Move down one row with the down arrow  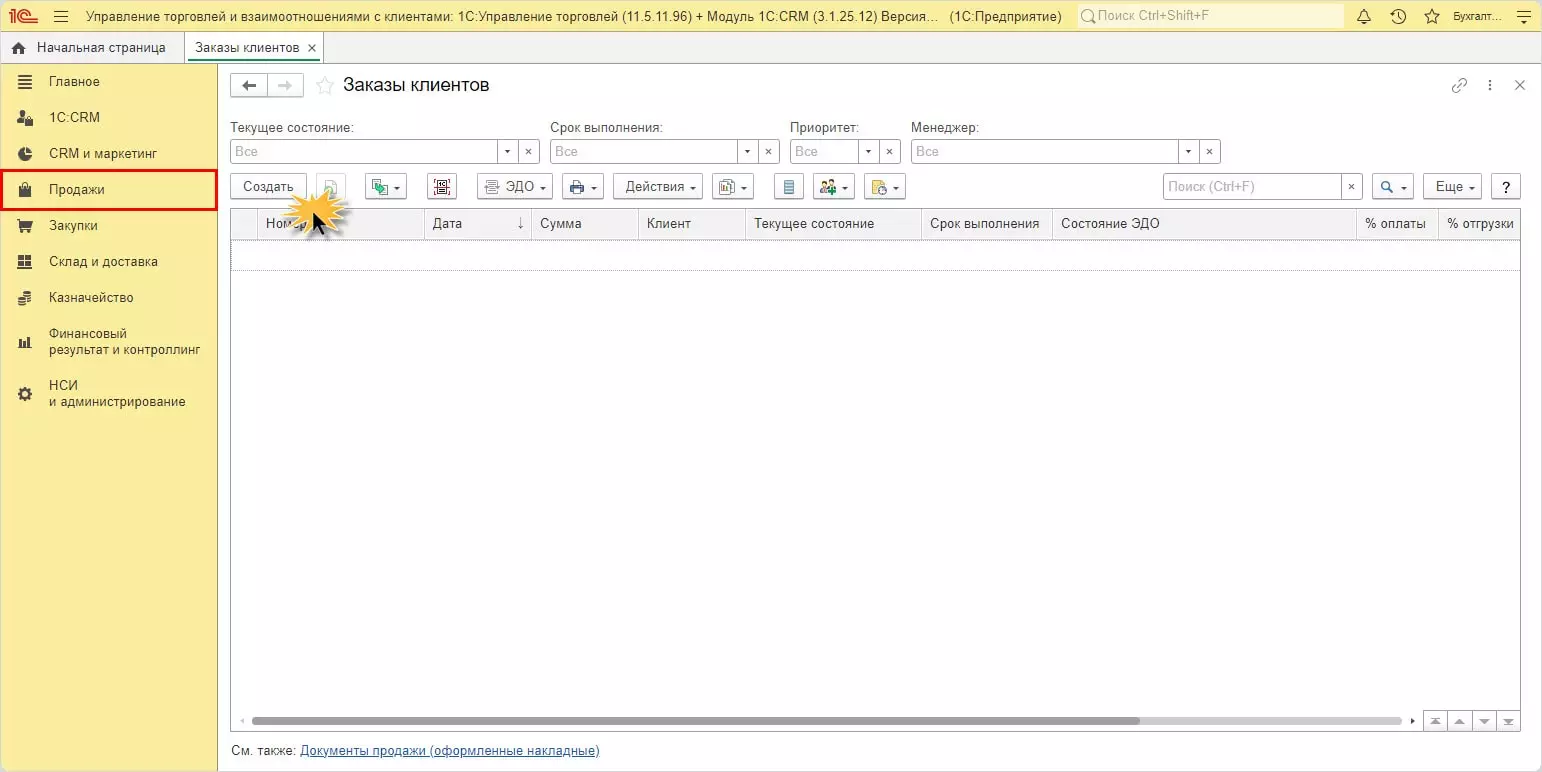1484,721
